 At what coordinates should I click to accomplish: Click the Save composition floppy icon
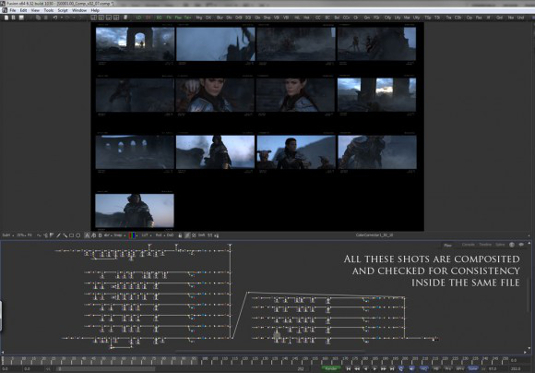[21, 17]
